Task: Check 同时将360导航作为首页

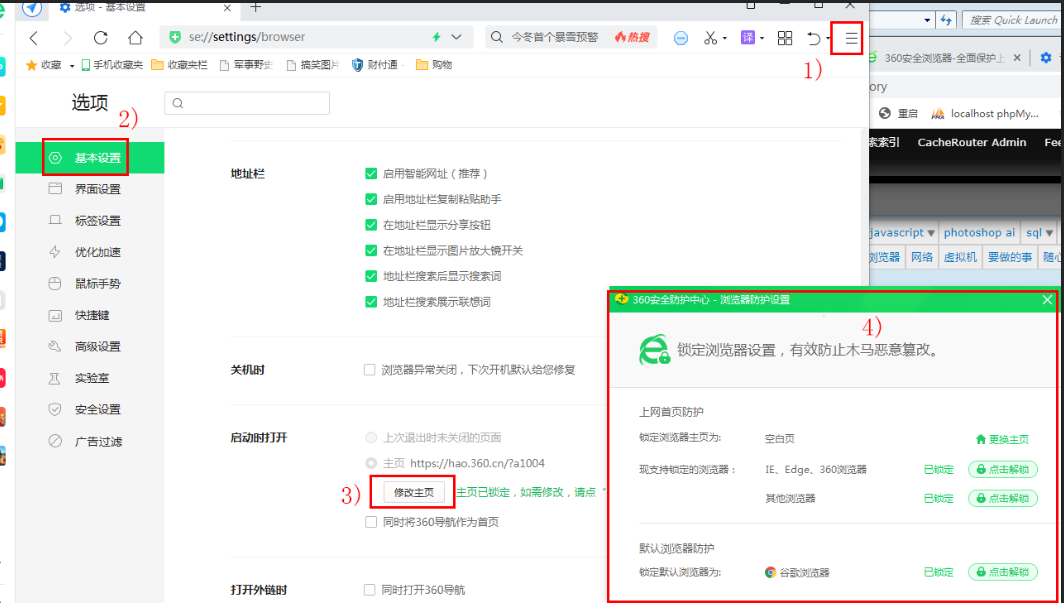Action: 370,522
